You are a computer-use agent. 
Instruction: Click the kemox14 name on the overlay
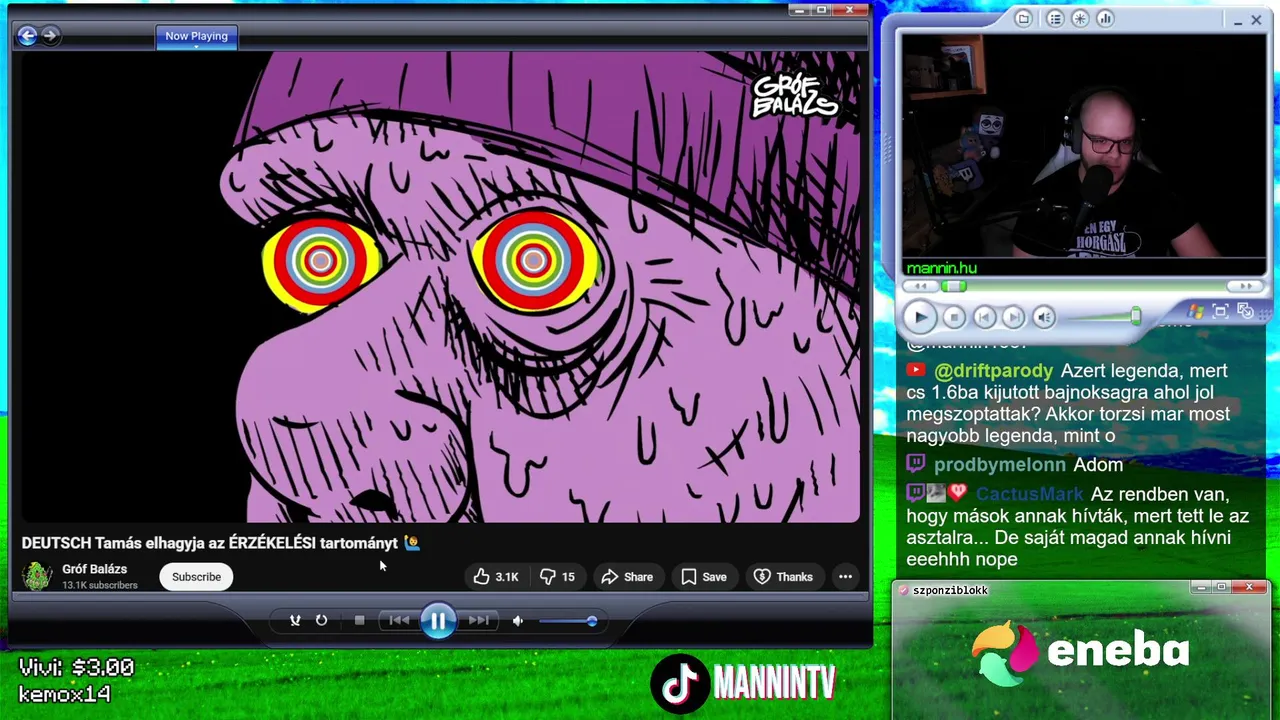pyautogui.click(x=64, y=694)
